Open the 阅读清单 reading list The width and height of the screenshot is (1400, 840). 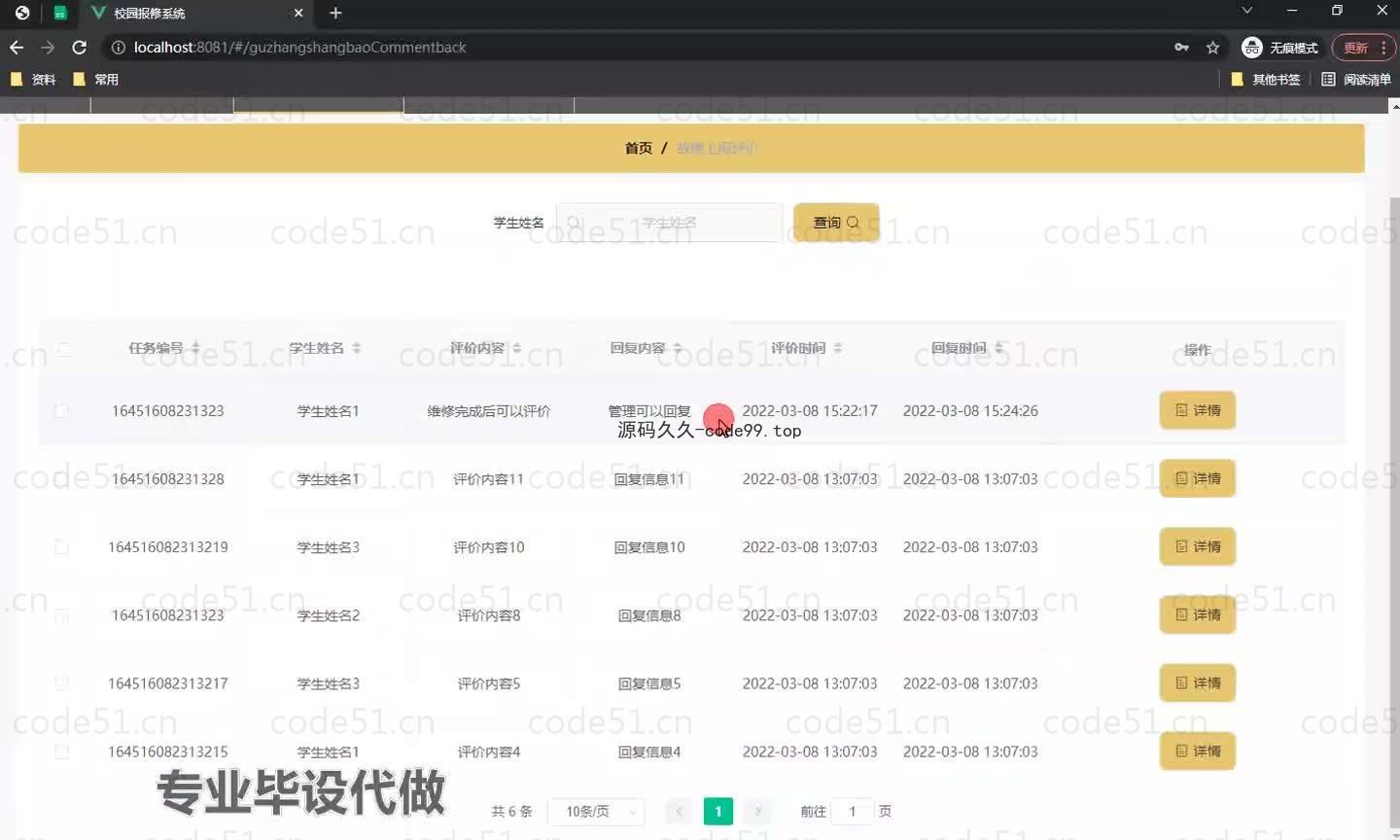[1356, 80]
